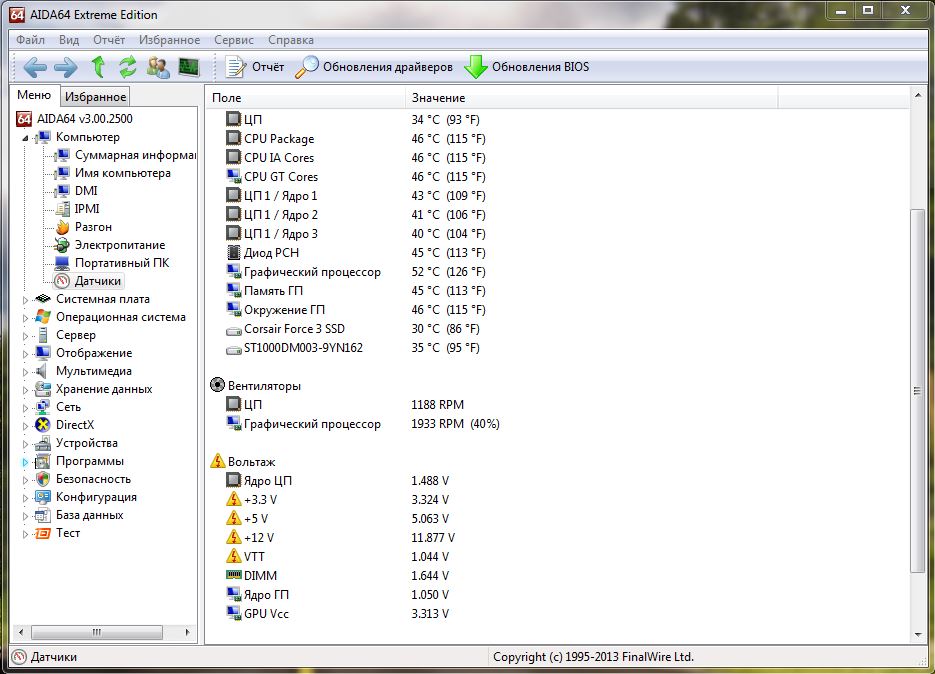Screen dimensions: 935x674
Task: Expand the Операционная система node
Action: click(25, 318)
